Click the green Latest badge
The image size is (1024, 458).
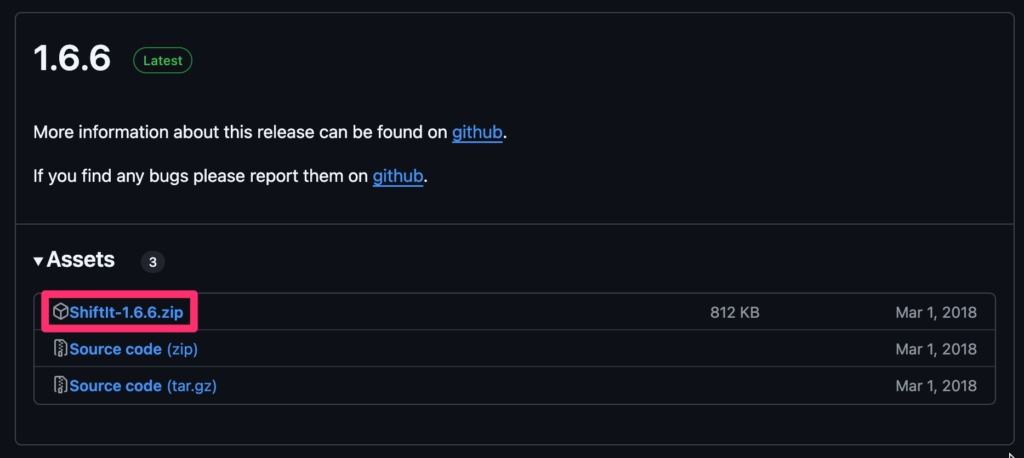pos(162,61)
